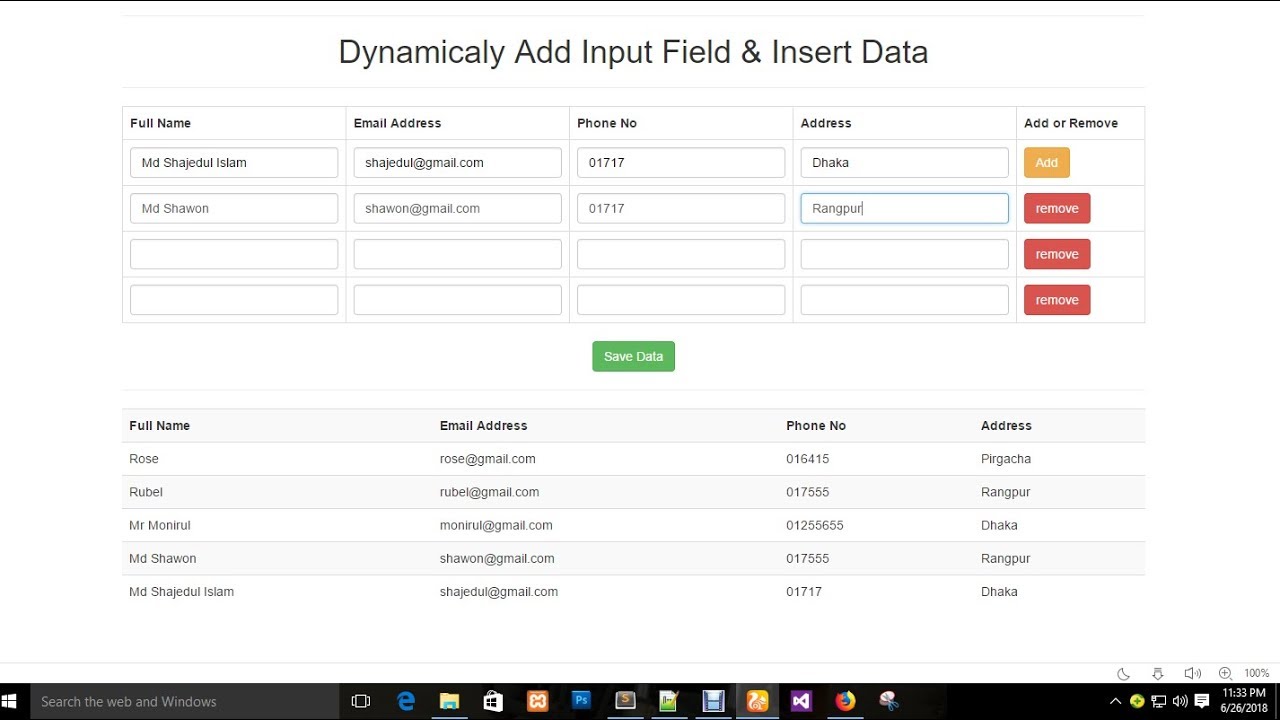Screen dimensions: 1280x720
Task: Open Photoshop from the taskbar
Action: (x=581, y=701)
